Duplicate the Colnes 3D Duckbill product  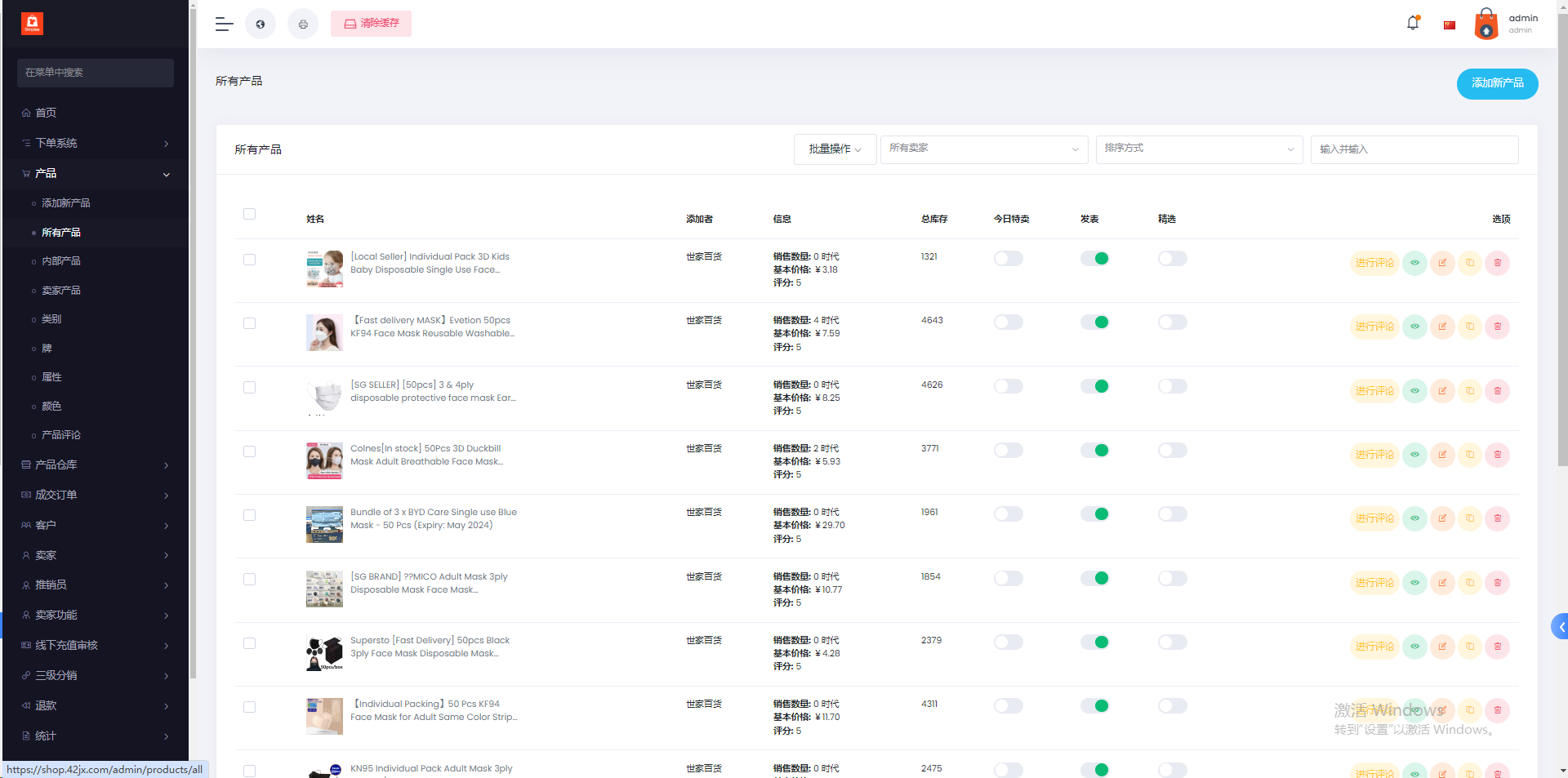[x=1470, y=455]
